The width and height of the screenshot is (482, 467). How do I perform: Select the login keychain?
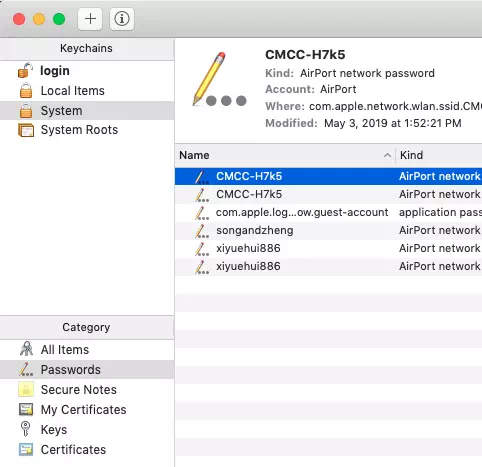[87, 71]
